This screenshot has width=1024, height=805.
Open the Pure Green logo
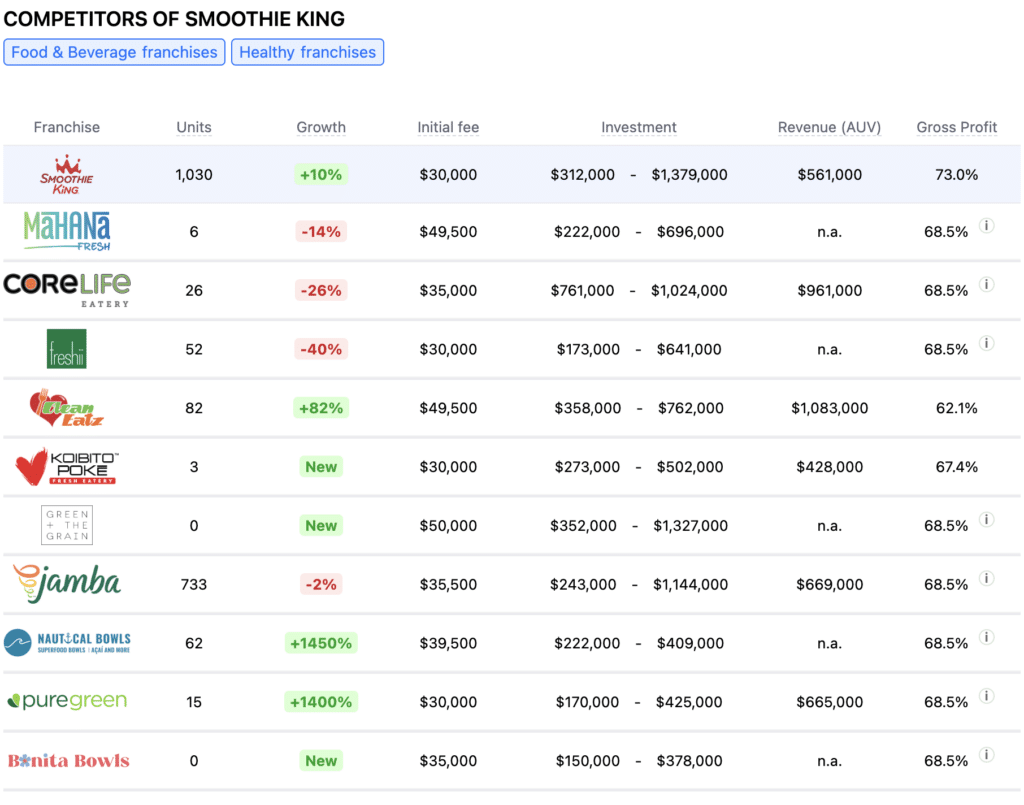[x=67, y=701]
